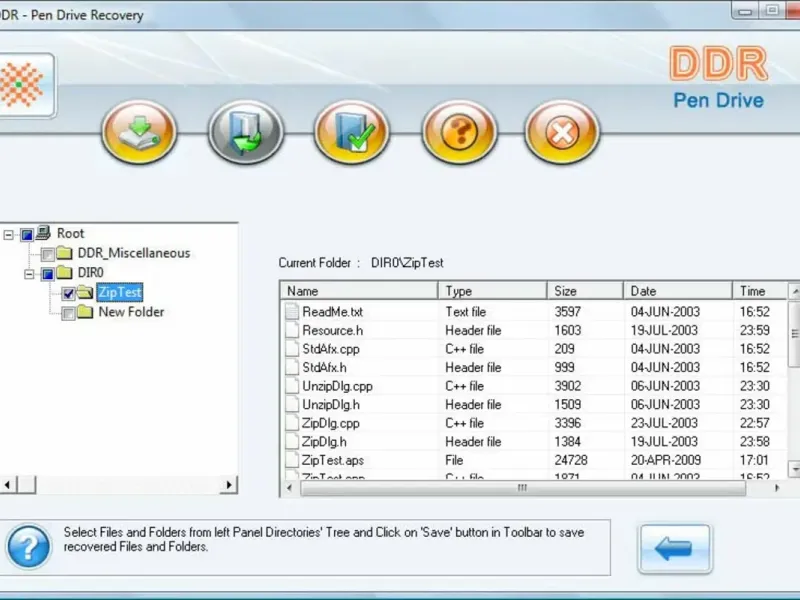The image size is (800, 600).
Task: Check the DDR_Miscellaneous folder checkbox
Action: click(x=48, y=254)
